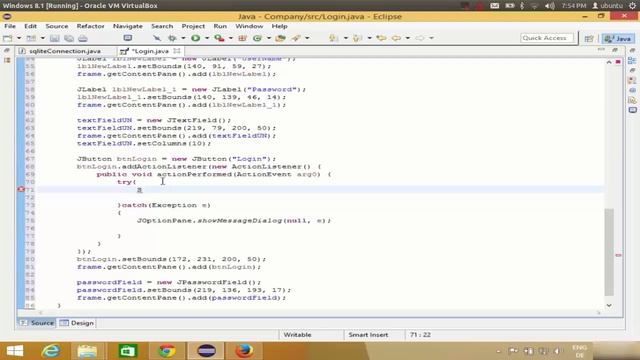640x360 pixels.
Task: Click inside the Quick Access field
Action: point(547,38)
